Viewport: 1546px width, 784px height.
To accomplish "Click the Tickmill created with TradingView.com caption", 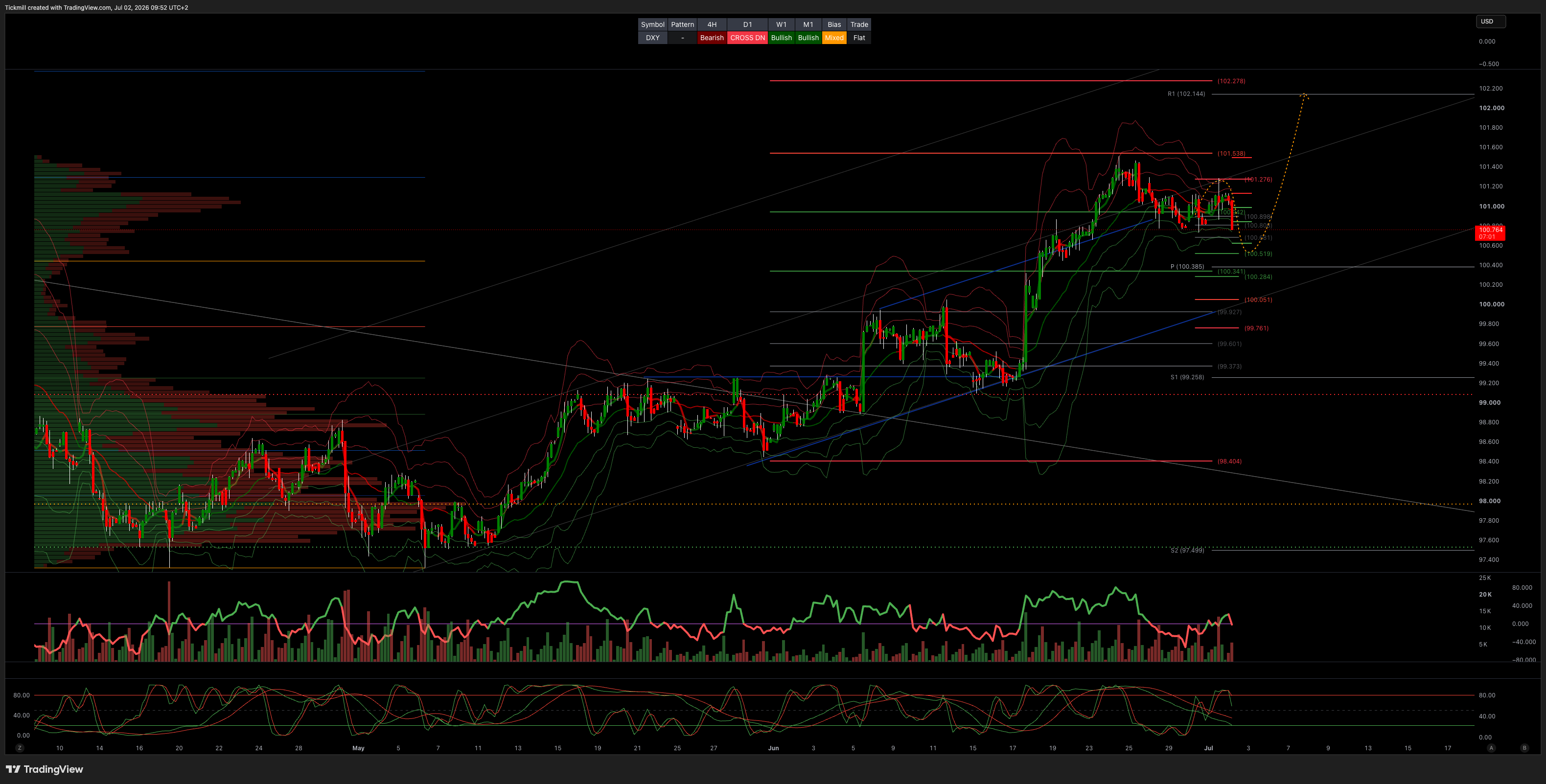I will (x=96, y=8).
